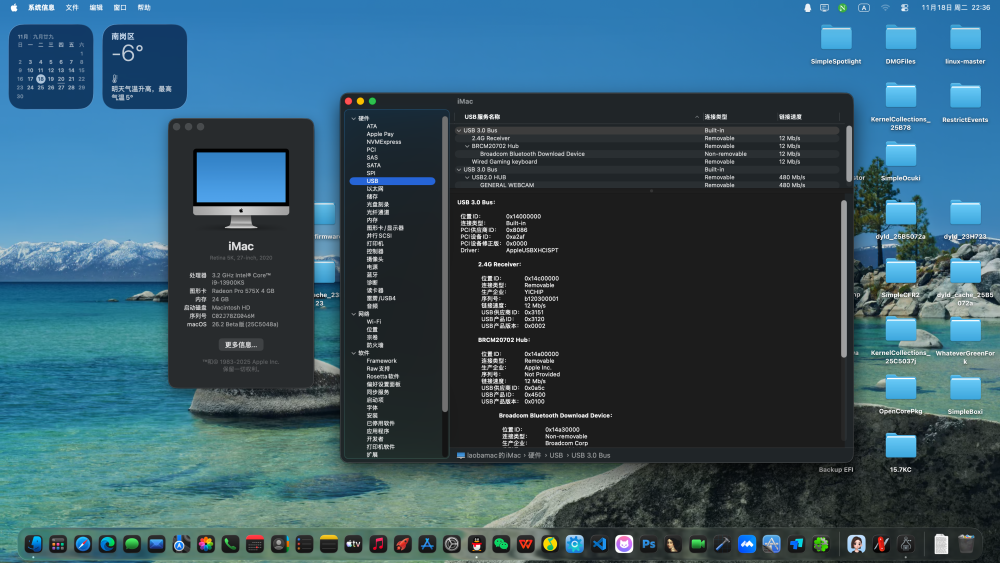Select Wired Gaming keyboard row

pos(647,161)
